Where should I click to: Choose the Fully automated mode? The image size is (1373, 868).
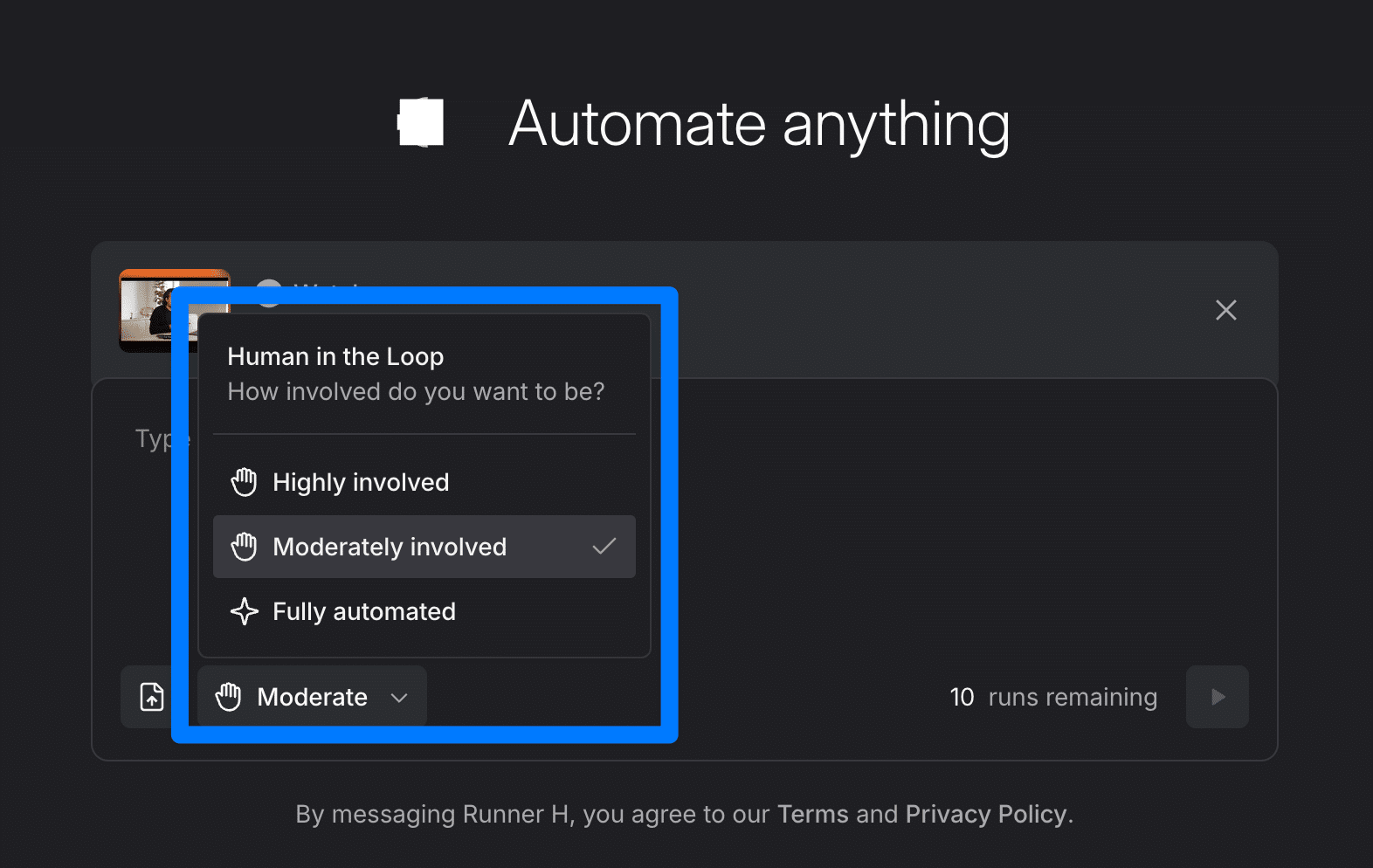click(x=364, y=611)
